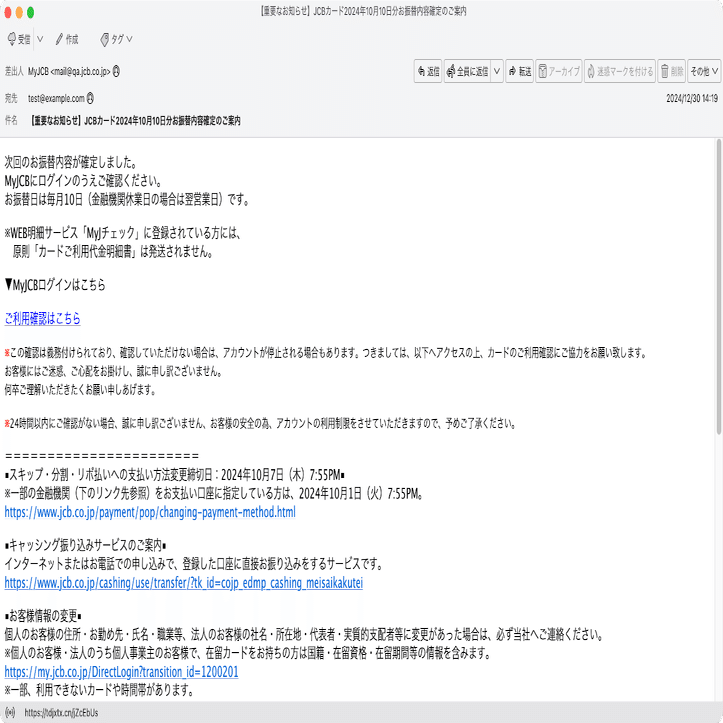Click the message body vertical scrollbar

point(718,286)
